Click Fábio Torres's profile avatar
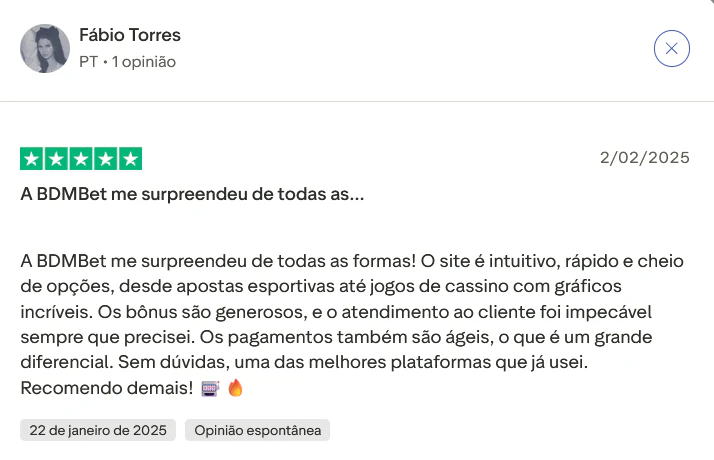 click(x=45, y=48)
